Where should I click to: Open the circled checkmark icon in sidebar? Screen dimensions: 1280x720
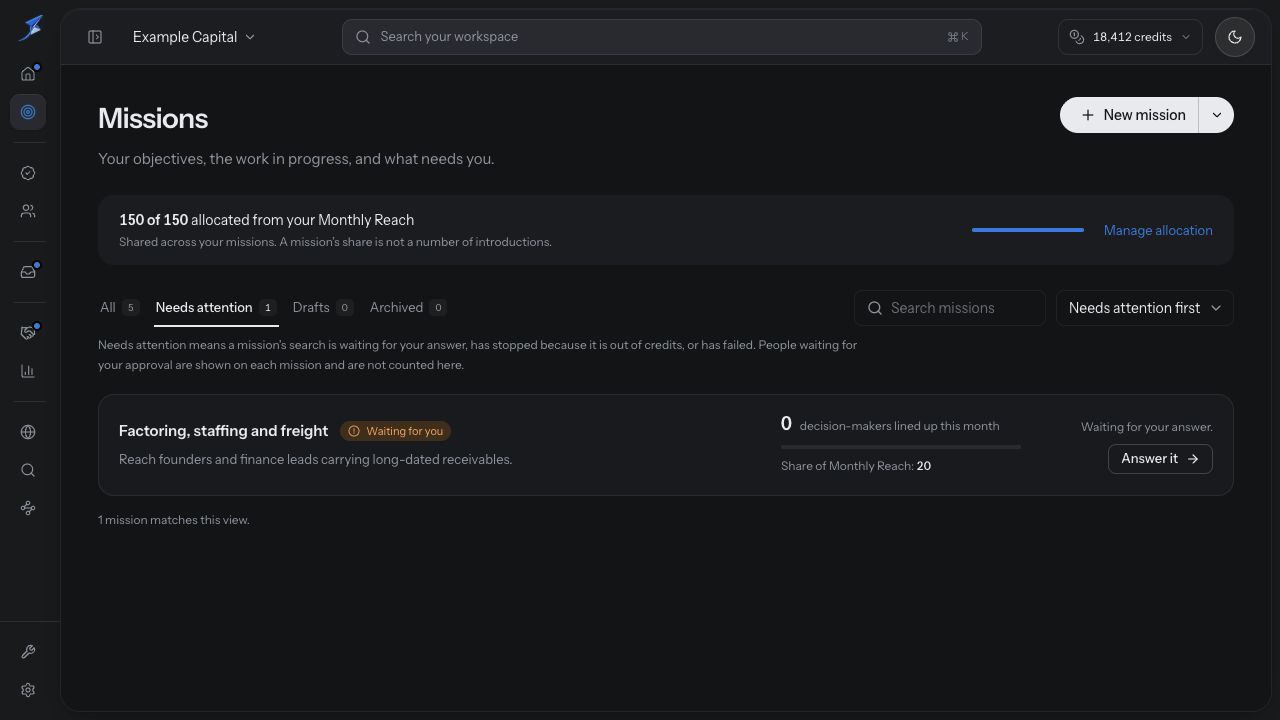coord(28,173)
